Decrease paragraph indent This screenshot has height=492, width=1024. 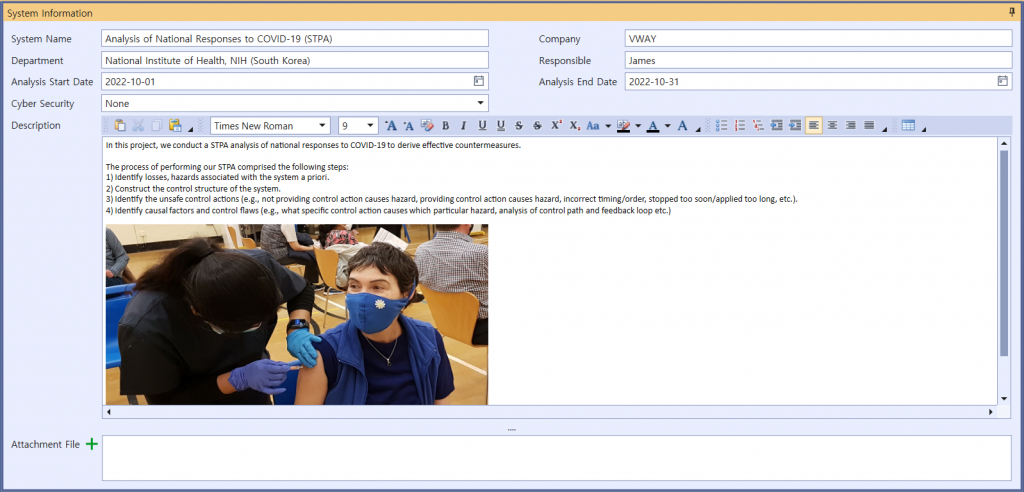pyautogui.click(x=776, y=125)
